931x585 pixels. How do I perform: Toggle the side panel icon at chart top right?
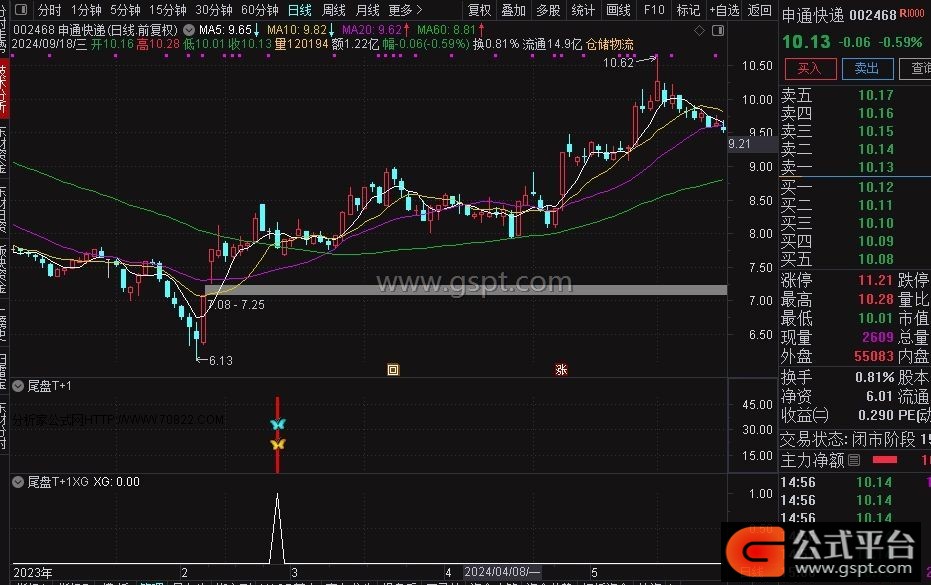718,30
